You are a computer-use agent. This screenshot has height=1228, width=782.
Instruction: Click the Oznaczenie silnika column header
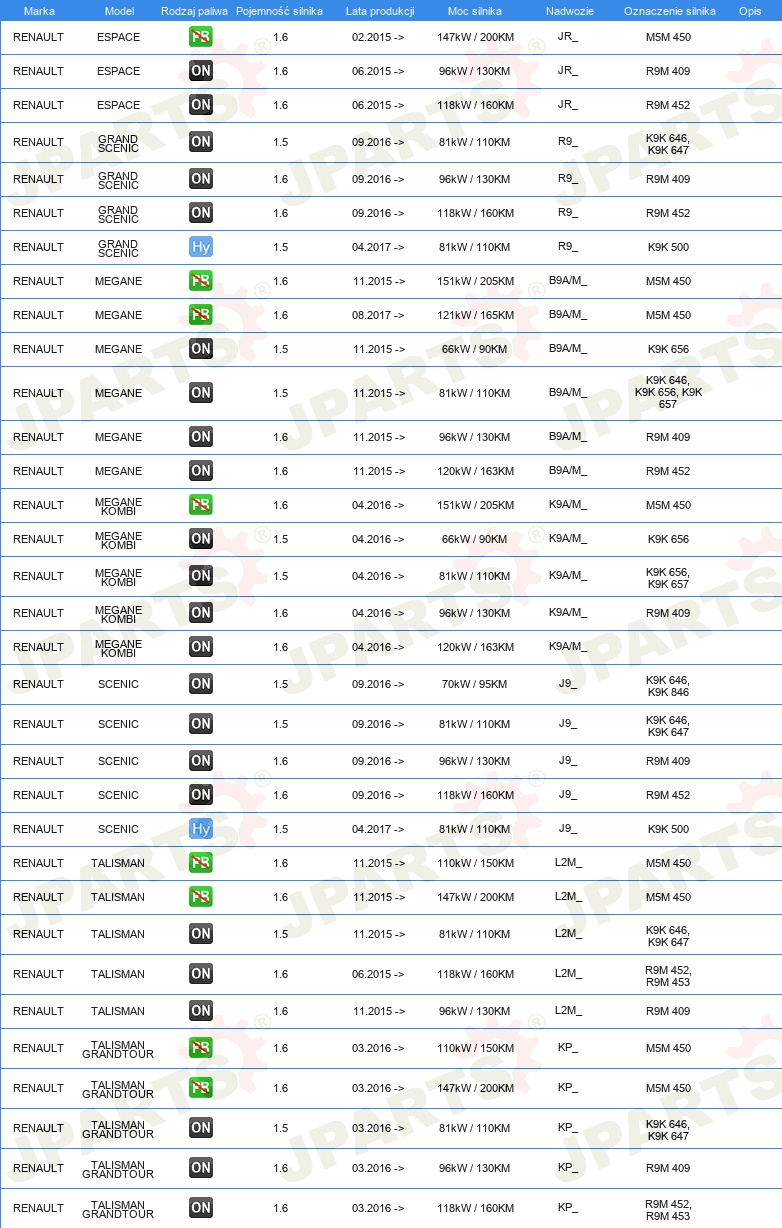pos(669,11)
